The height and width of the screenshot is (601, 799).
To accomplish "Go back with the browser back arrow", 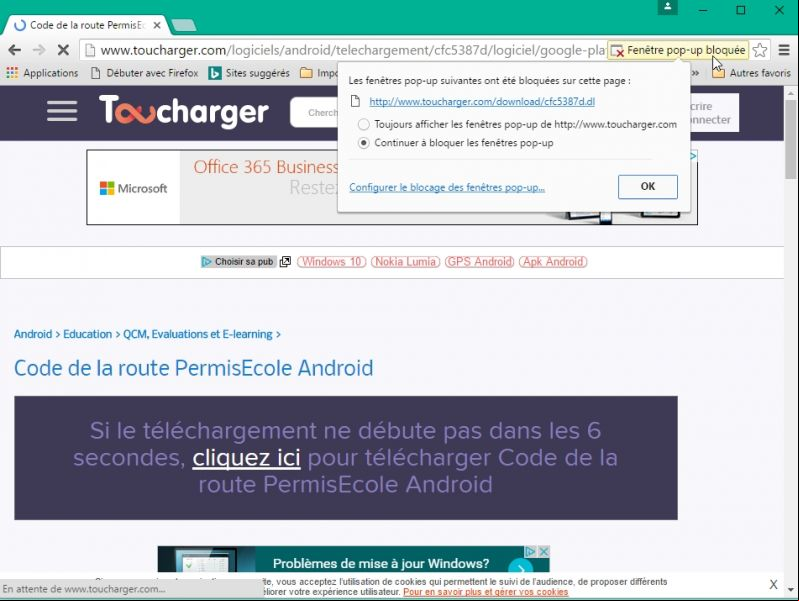I will click(x=14, y=50).
